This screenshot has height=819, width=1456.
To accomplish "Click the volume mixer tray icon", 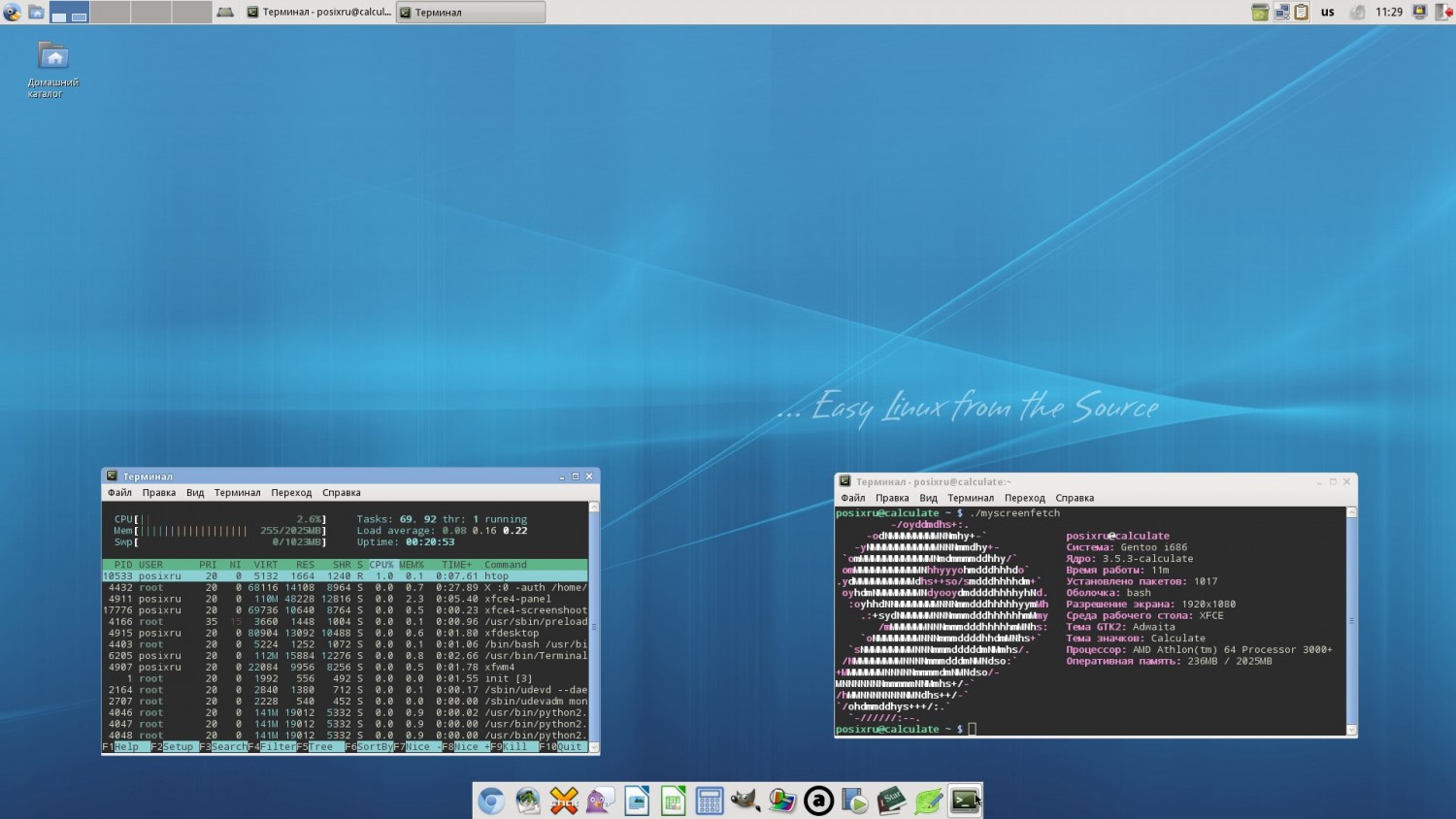I will 1357,13.
